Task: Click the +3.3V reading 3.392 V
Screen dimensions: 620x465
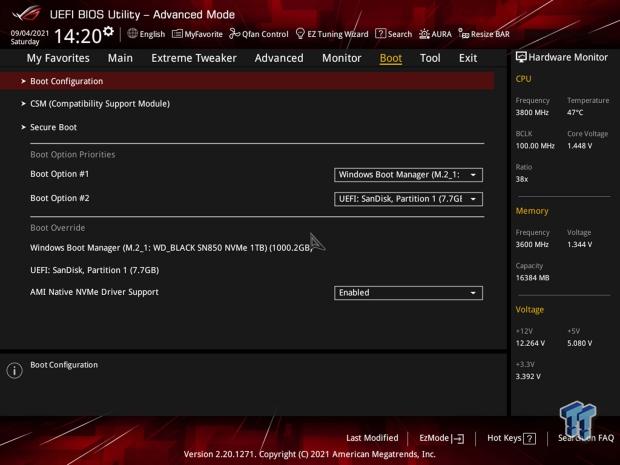Action: click(528, 376)
